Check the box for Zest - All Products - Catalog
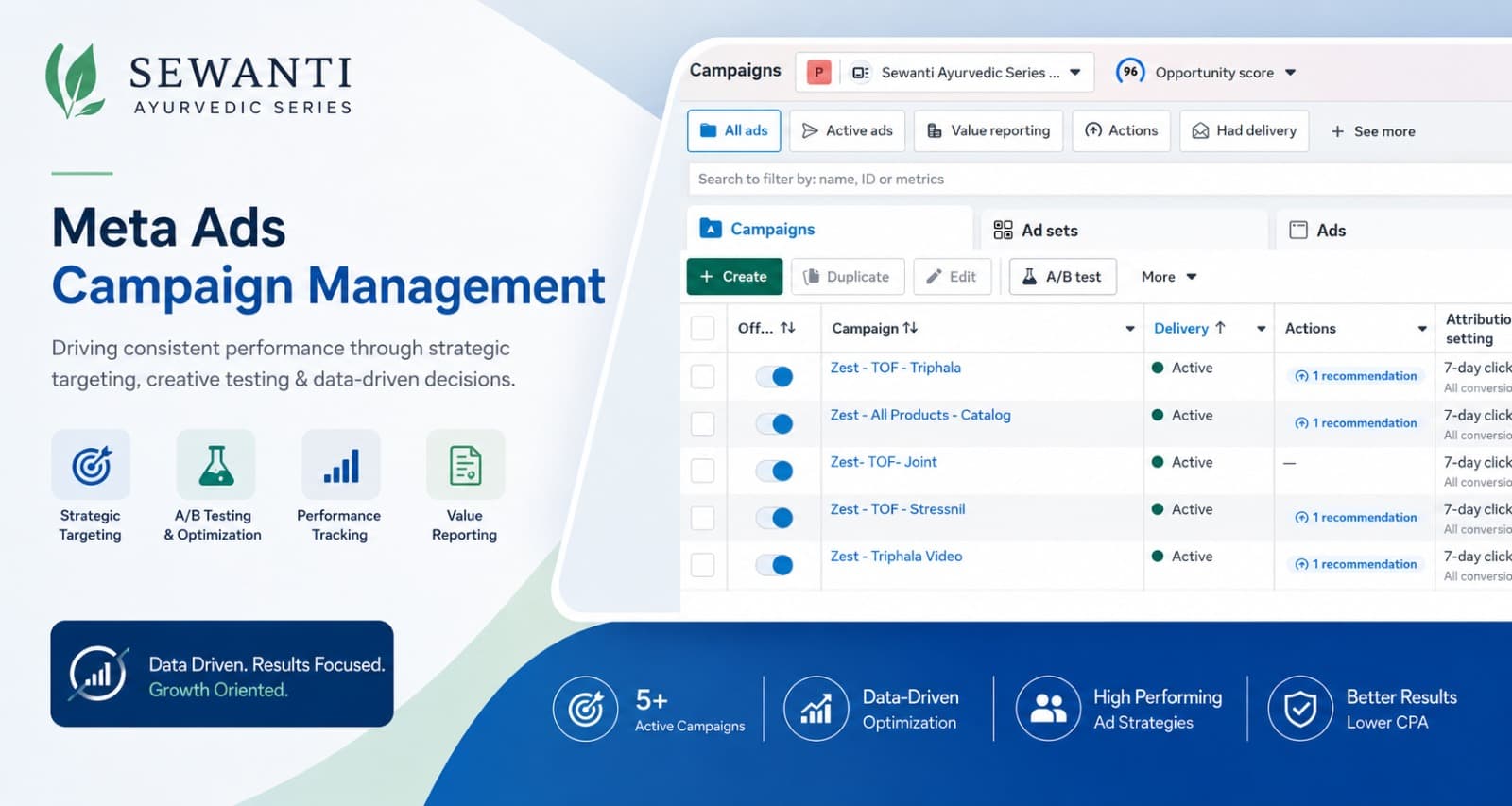This screenshot has height=806, width=1512. click(703, 423)
